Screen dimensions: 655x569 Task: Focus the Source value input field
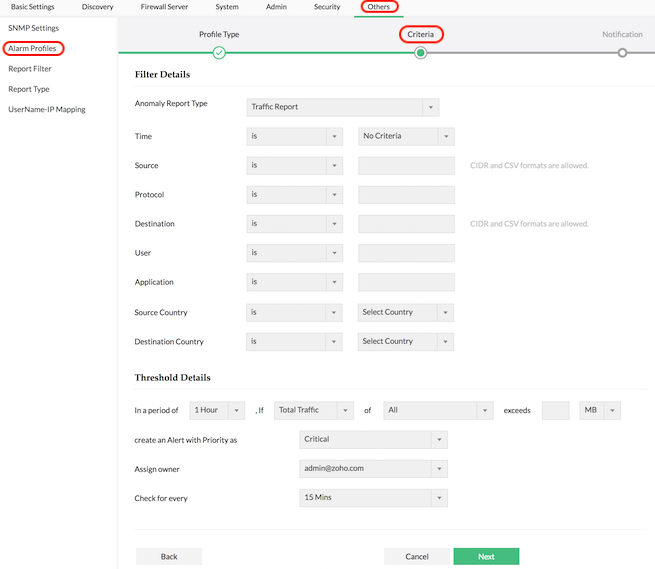click(406, 165)
